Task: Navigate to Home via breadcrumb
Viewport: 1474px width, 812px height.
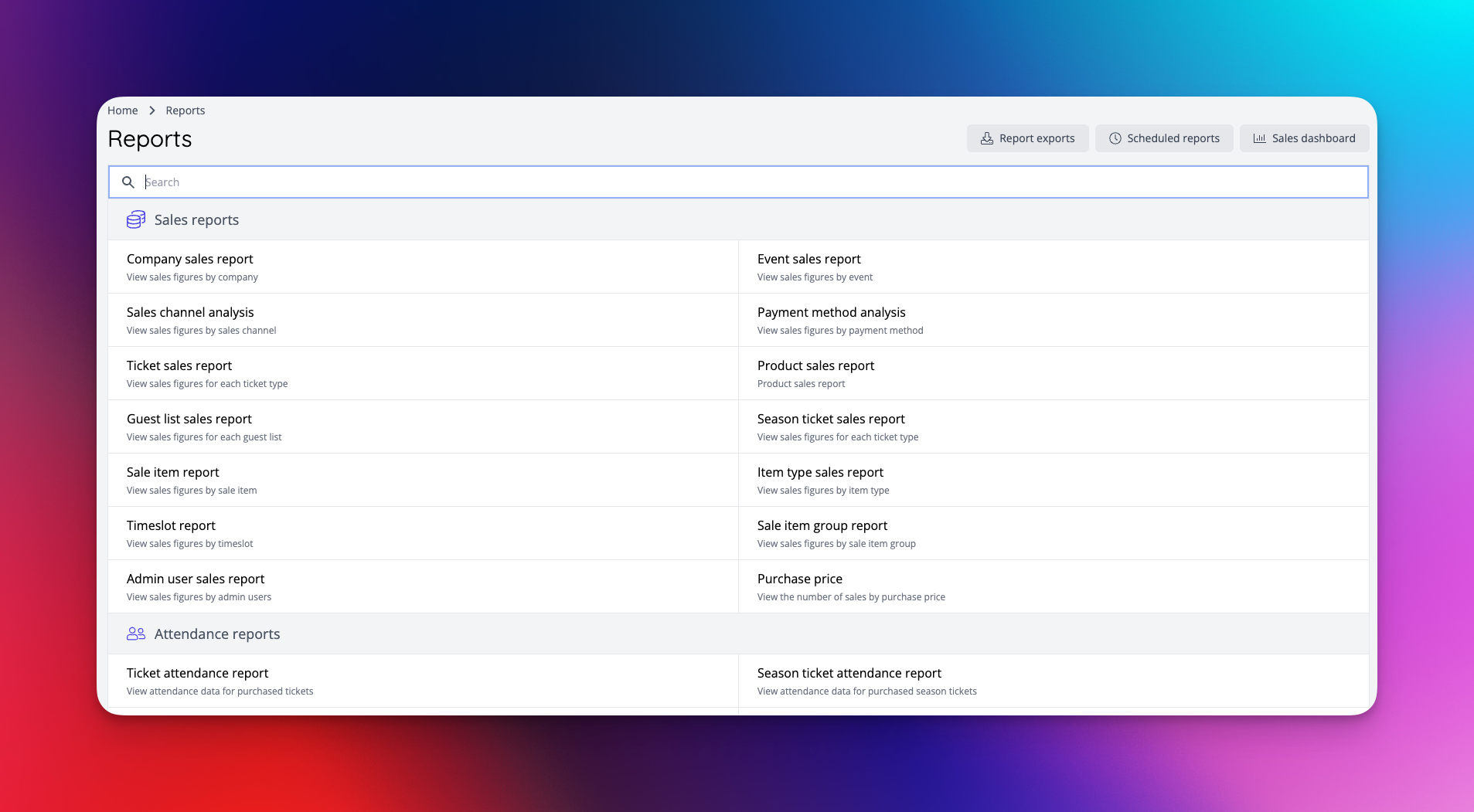Action: tap(122, 110)
